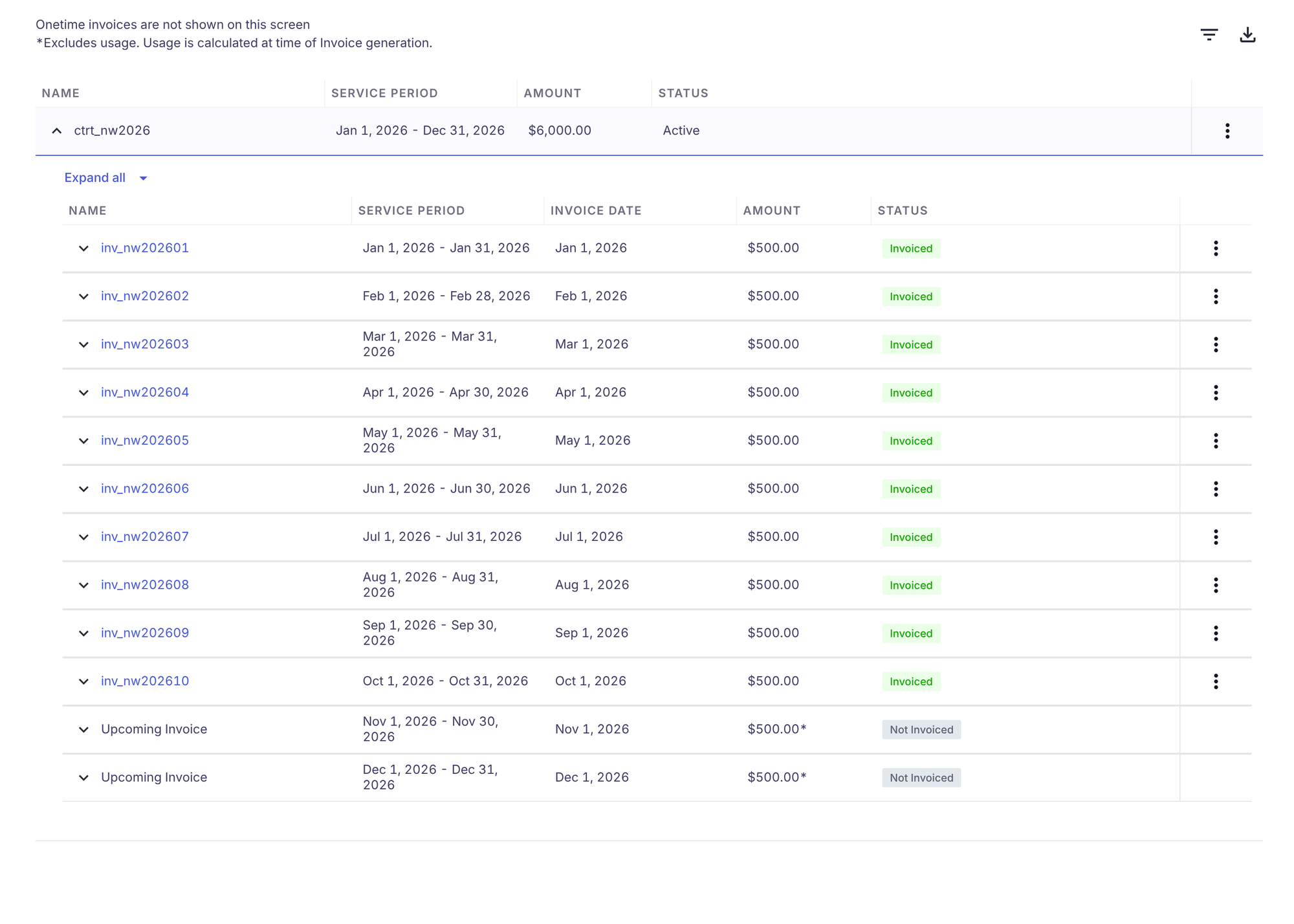The height and width of the screenshot is (924, 1294).
Task: Expand the inv_nw202608 invoice row
Action: 83,585
